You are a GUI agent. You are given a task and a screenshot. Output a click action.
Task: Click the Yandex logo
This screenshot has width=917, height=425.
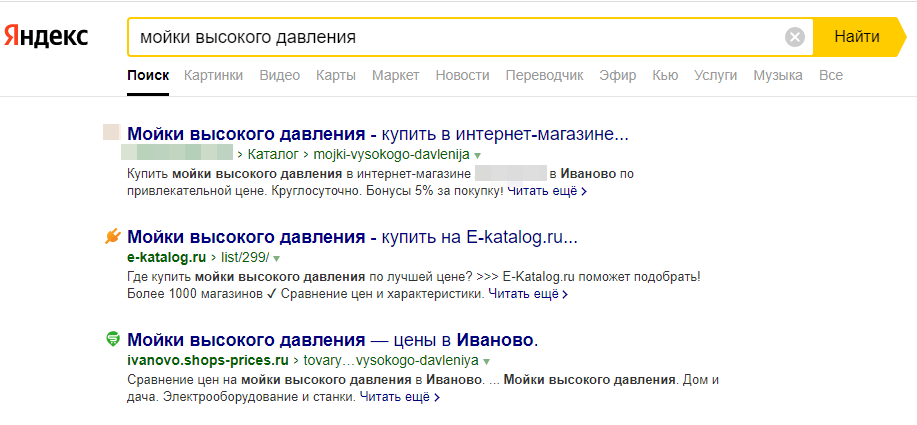[x=45, y=37]
